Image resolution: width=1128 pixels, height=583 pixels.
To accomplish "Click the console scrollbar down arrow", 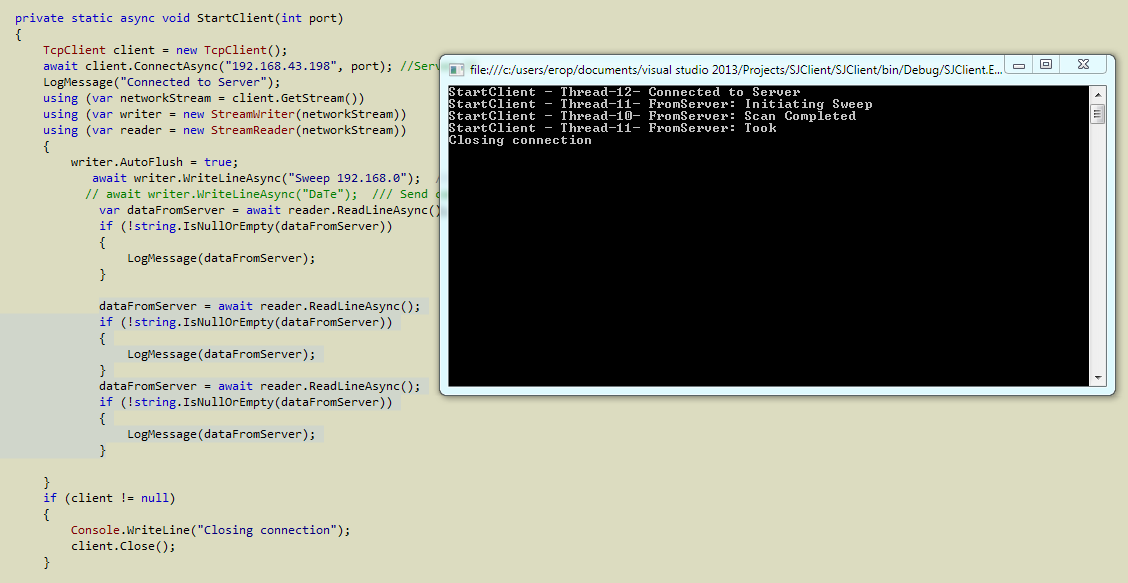I will [1097, 377].
